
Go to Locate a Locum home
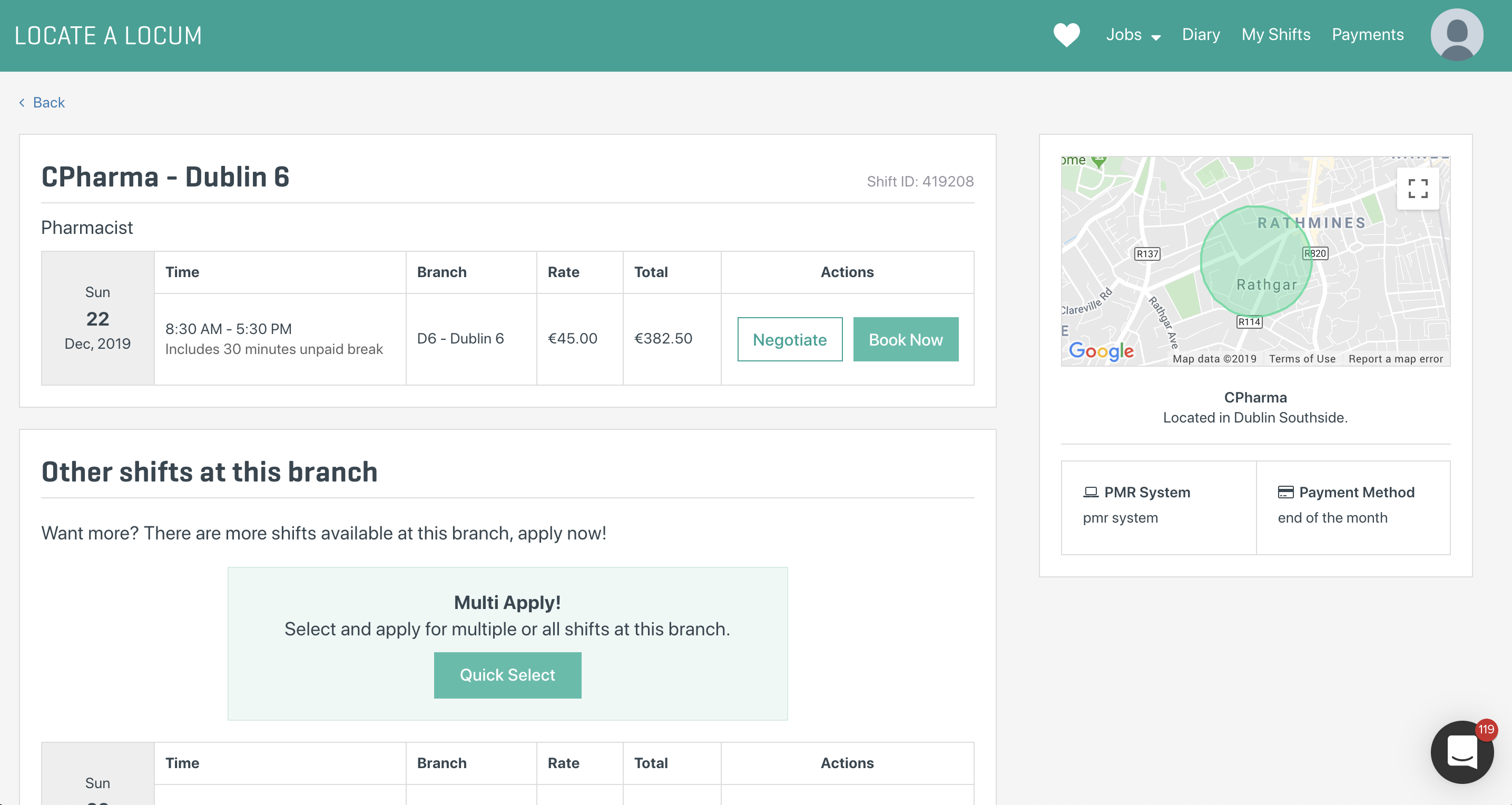tap(109, 36)
